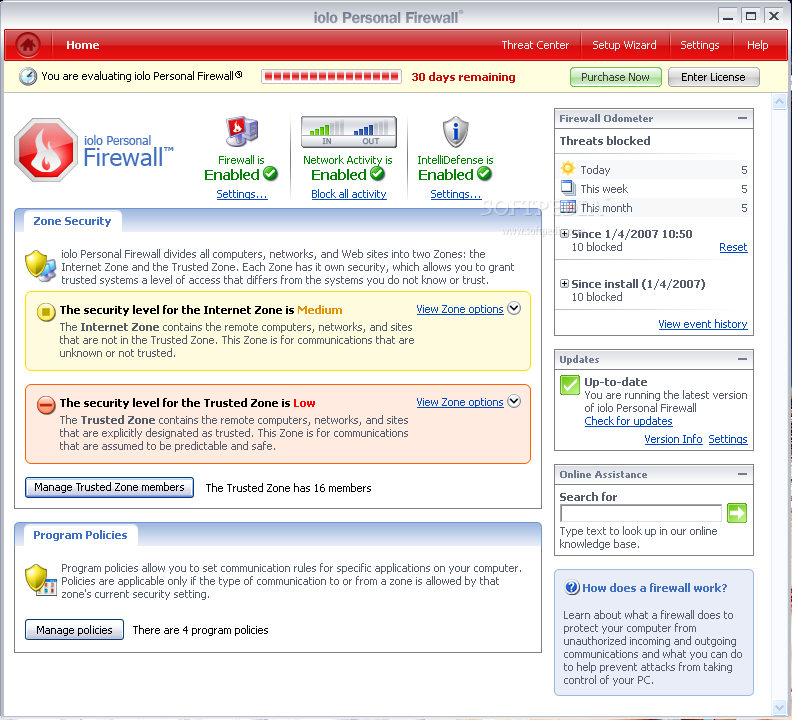Screen dimensions: 792x720
Task: Click Block all activity link
Action: click(x=349, y=194)
